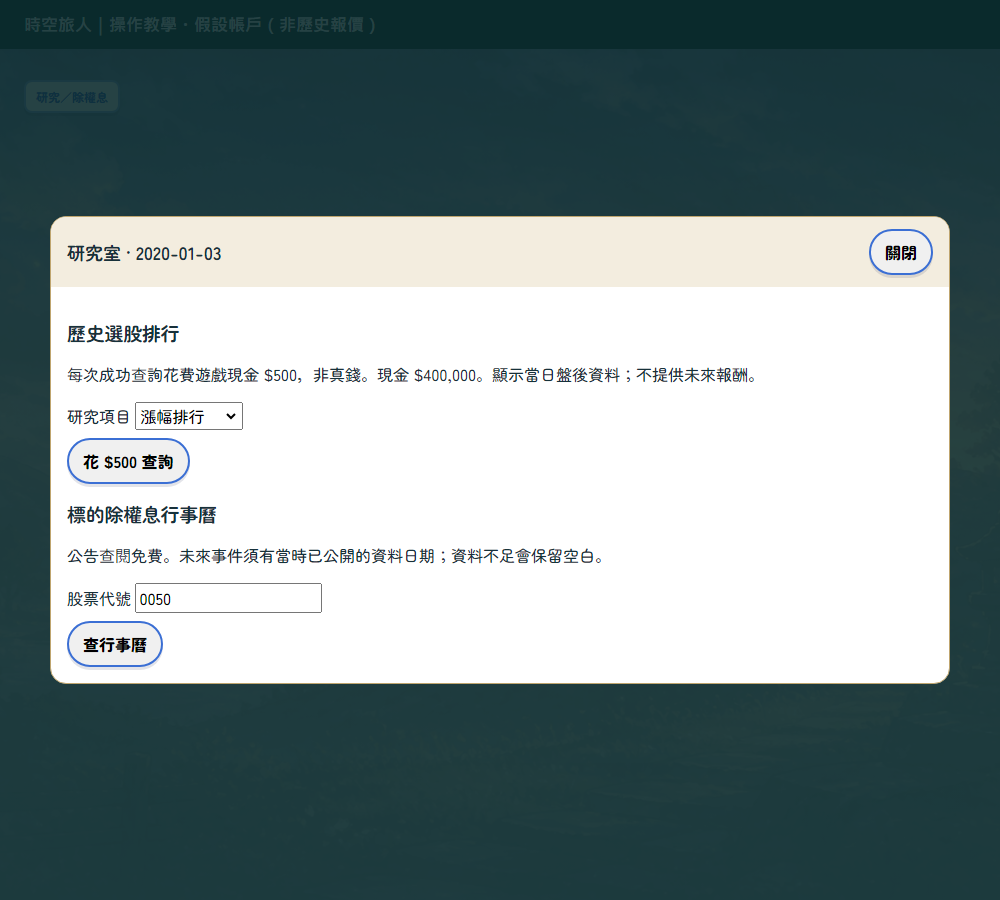Click the 股票代號 label
The width and height of the screenshot is (1000, 900).
[x=99, y=599]
